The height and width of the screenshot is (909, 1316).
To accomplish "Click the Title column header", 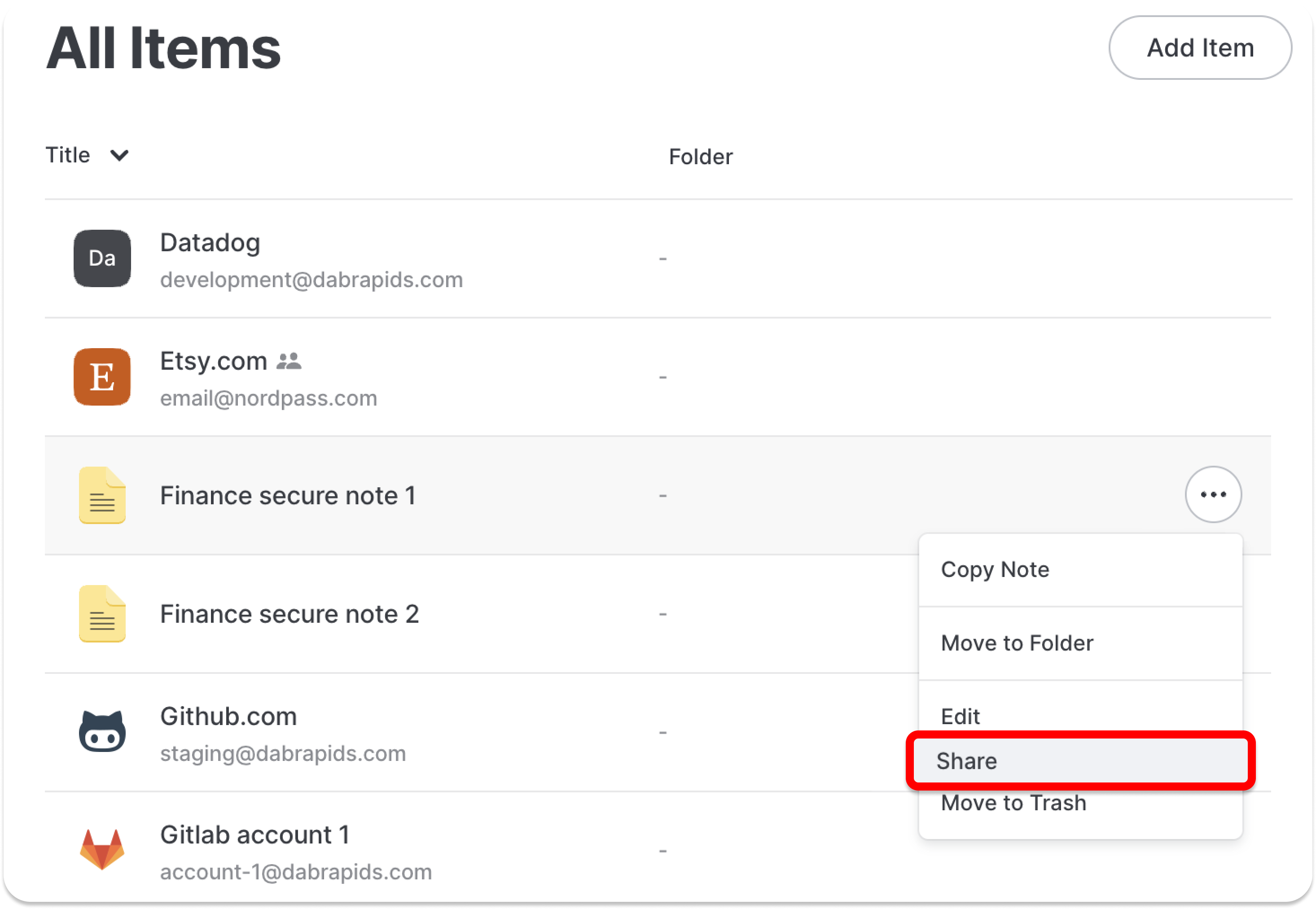I will [x=68, y=155].
